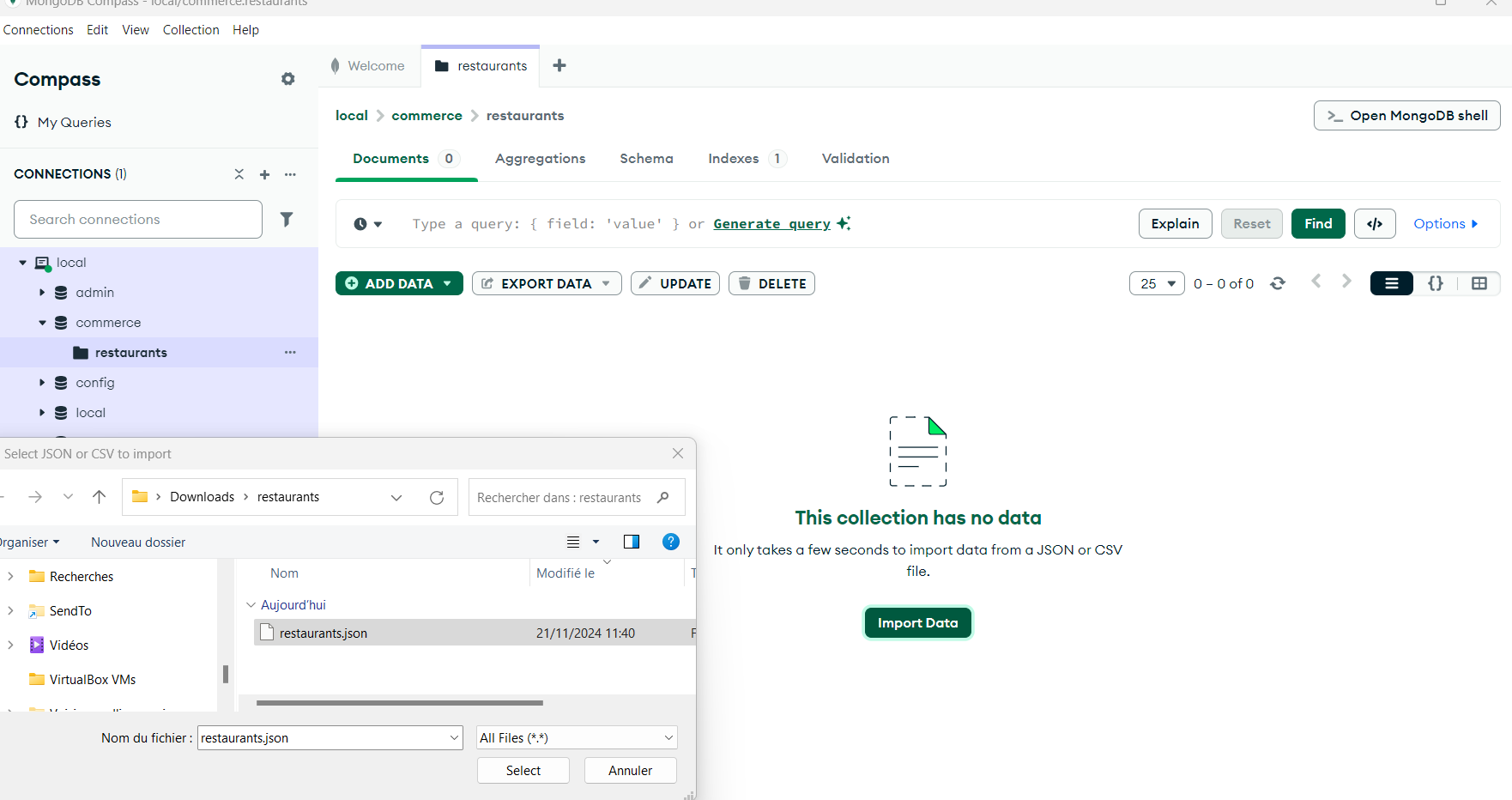Image resolution: width=1512 pixels, height=800 pixels.
Task: Change documents per page from 25
Action: coord(1157,283)
